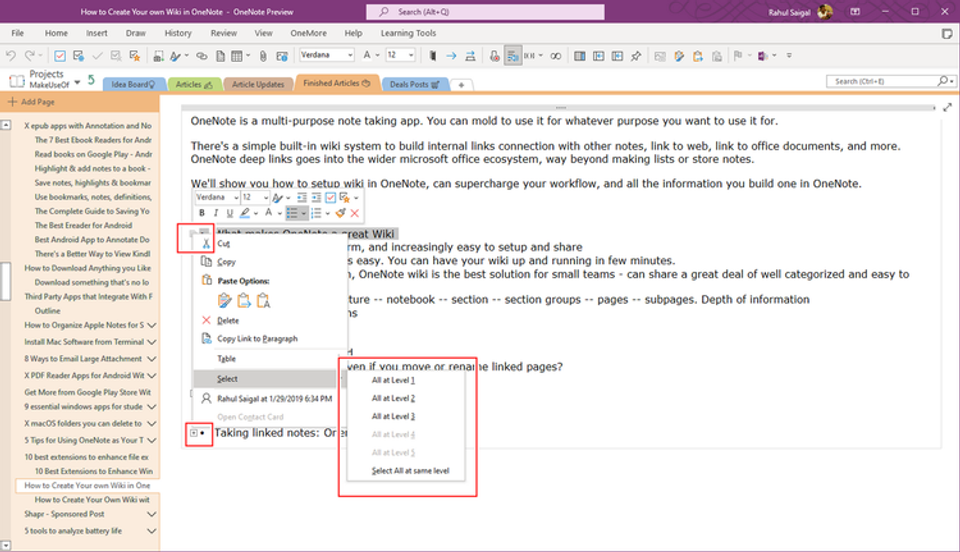Viewport: 960px width, 552px height.
Task: Click the numbered list button in the mini toolbar
Action: click(x=316, y=213)
